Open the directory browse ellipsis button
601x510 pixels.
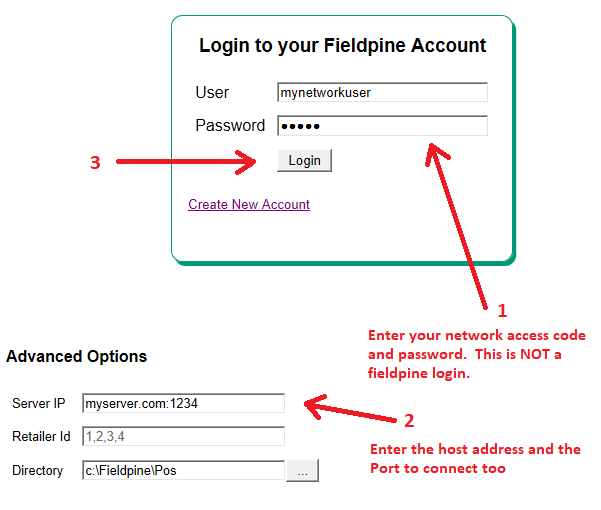(x=302, y=471)
